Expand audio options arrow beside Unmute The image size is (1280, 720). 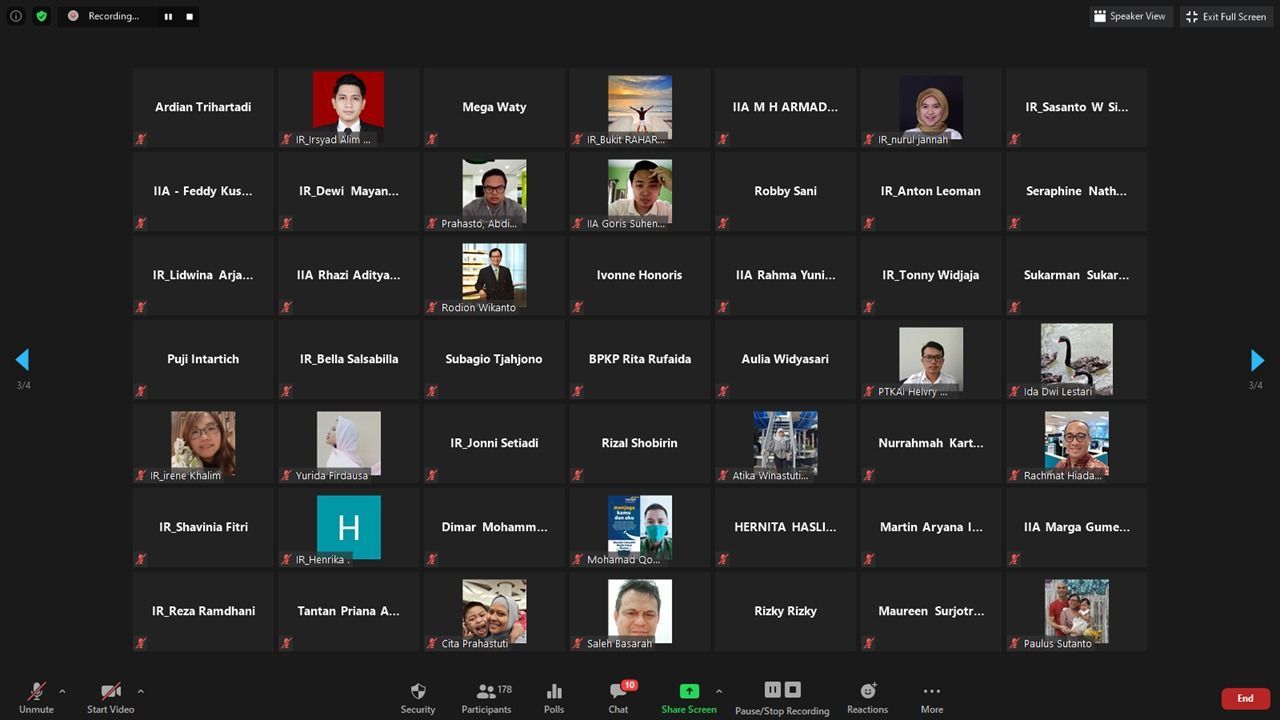[x=62, y=691]
